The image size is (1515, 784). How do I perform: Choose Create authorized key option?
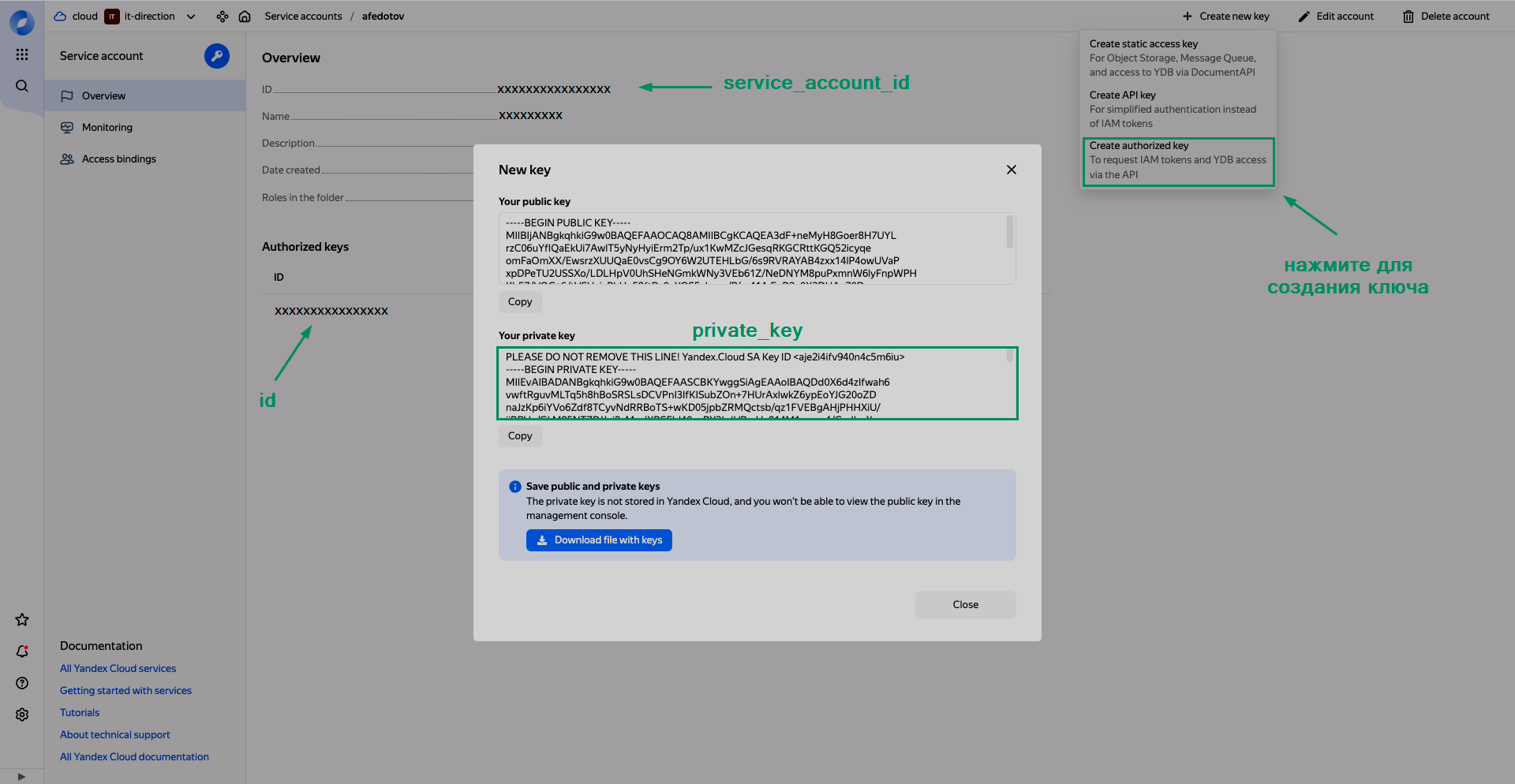click(1178, 160)
